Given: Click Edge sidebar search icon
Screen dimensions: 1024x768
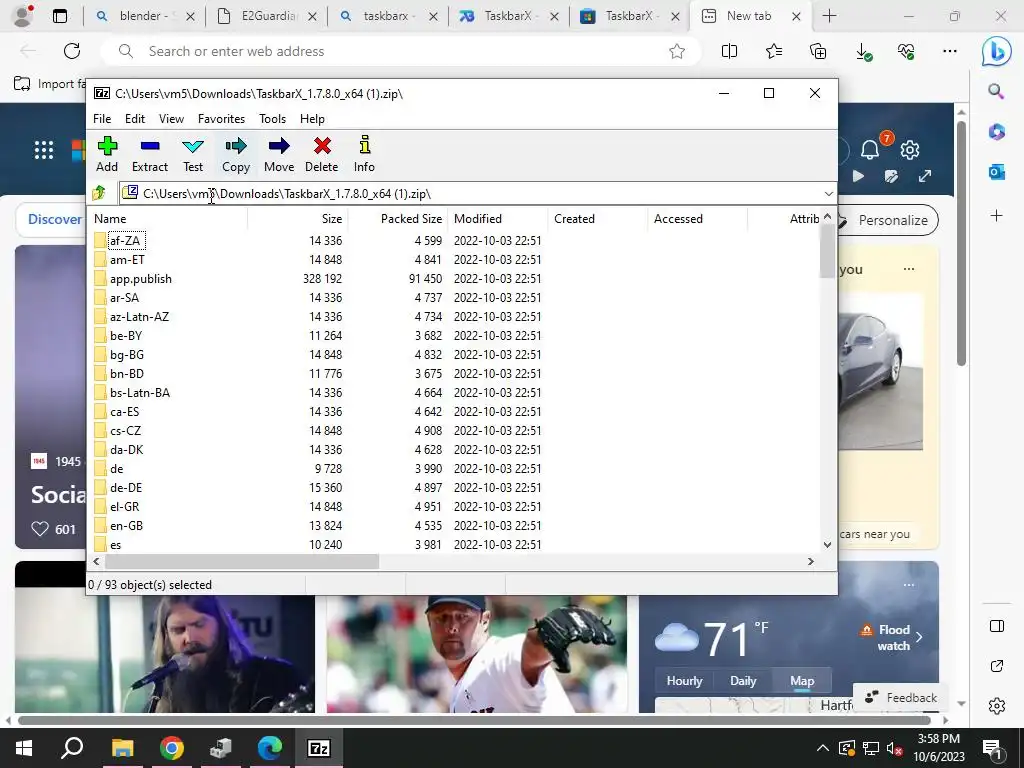Looking at the screenshot, I should point(996,91).
